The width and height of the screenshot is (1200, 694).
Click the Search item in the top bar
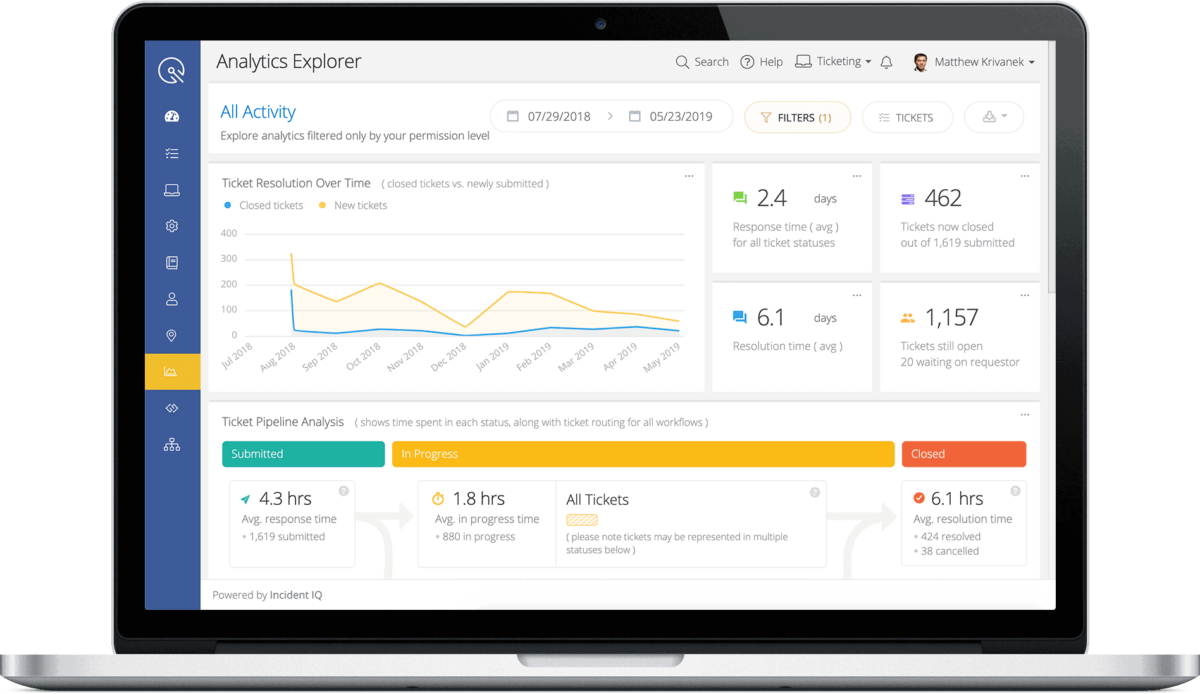coord(702,61)
